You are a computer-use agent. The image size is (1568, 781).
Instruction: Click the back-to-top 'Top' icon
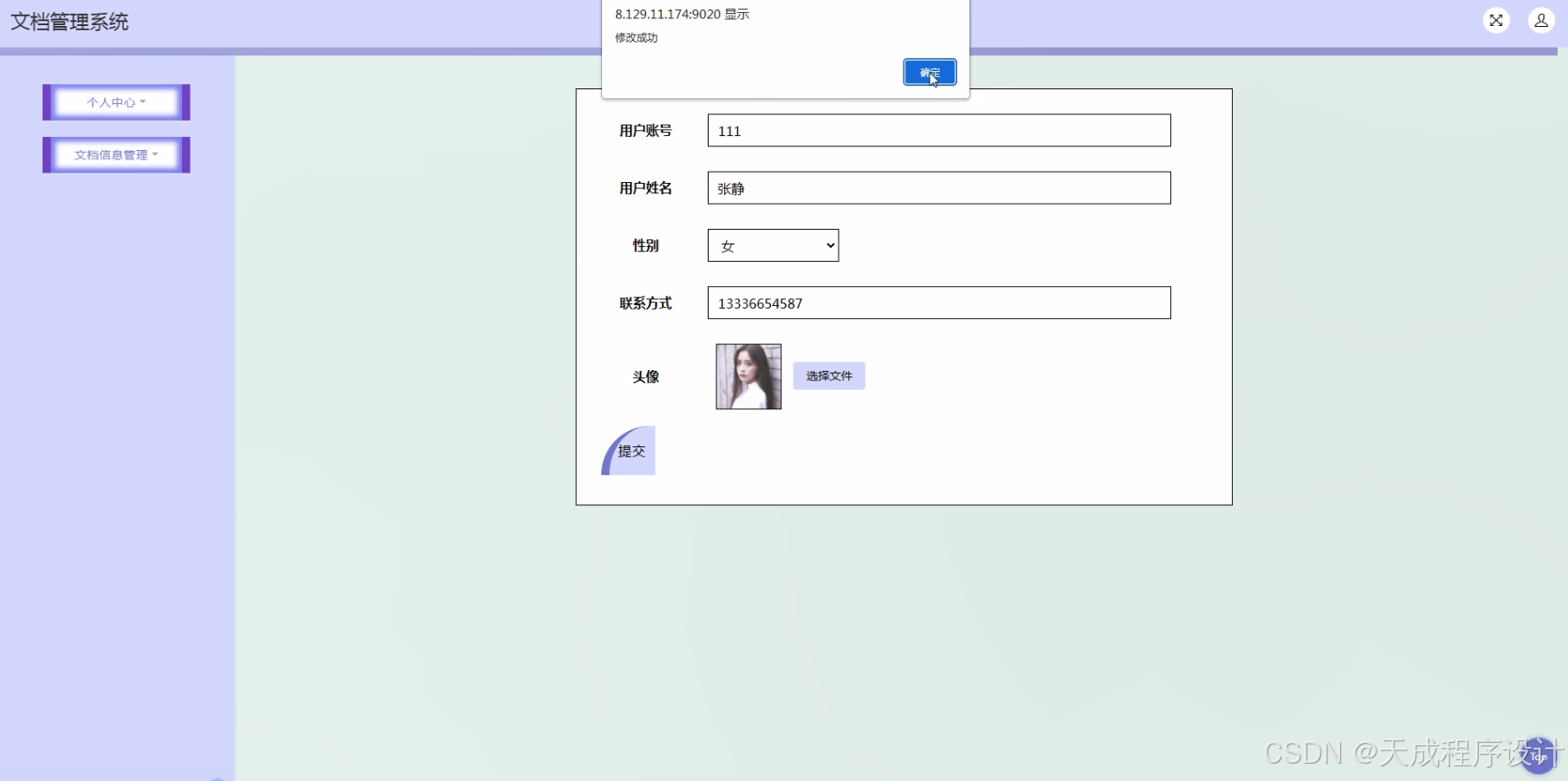pos(1539,756)
